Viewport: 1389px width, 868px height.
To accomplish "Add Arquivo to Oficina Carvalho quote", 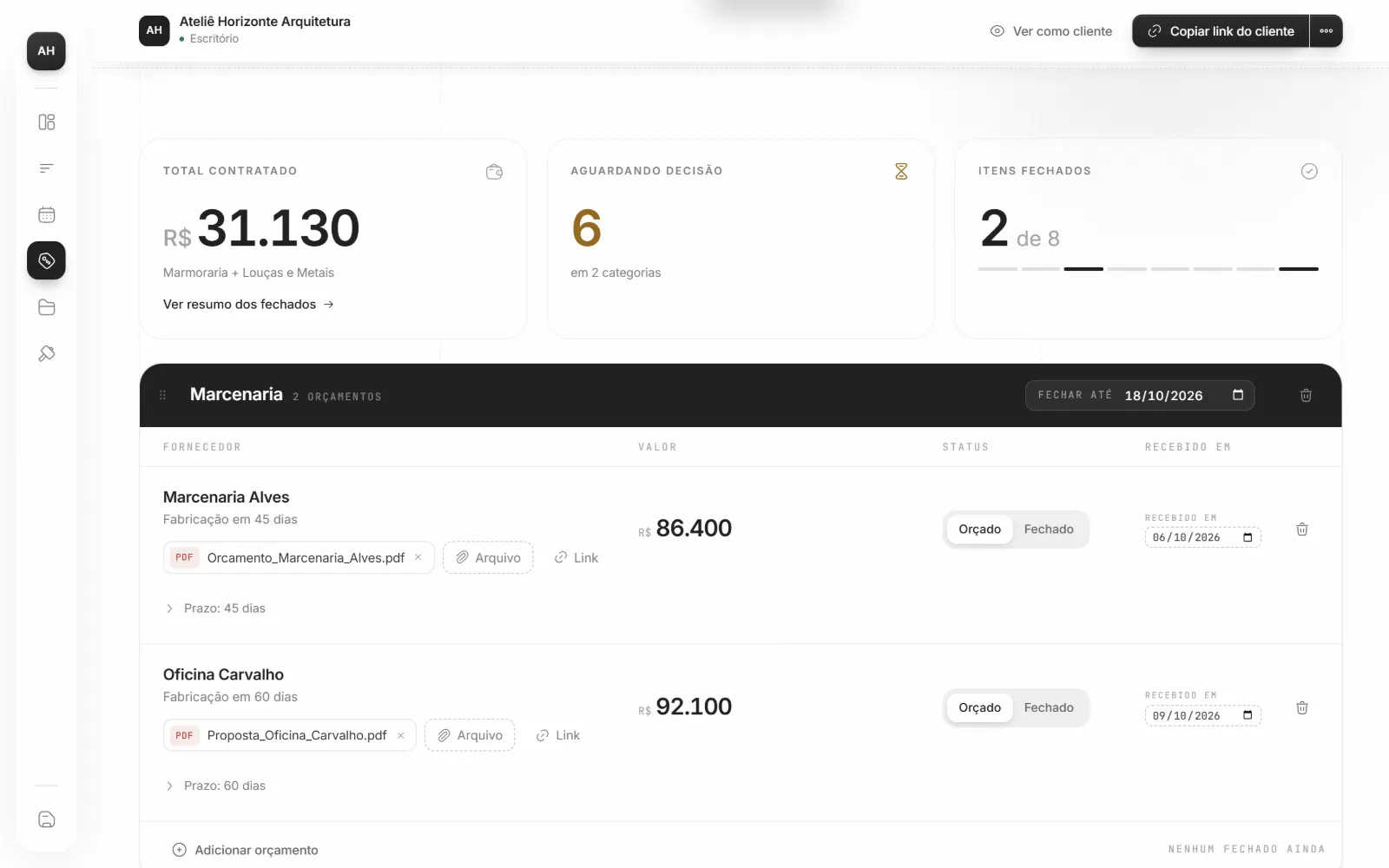I will tap(470, 735).
